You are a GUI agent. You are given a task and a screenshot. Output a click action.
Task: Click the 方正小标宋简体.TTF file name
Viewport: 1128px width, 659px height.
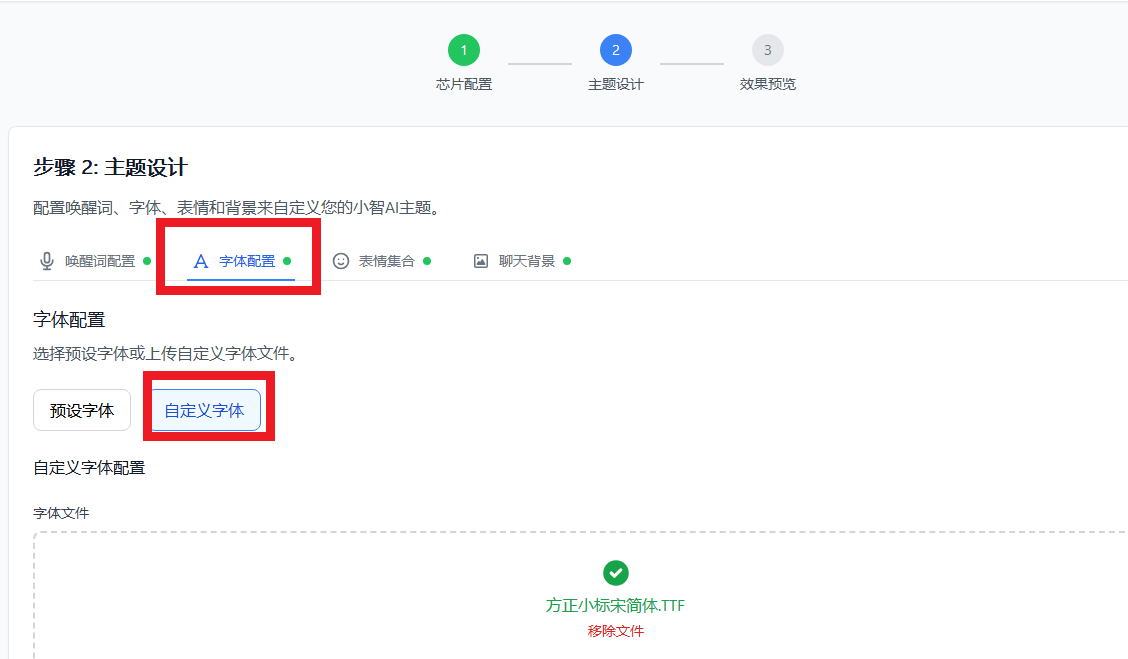[616, 605]
